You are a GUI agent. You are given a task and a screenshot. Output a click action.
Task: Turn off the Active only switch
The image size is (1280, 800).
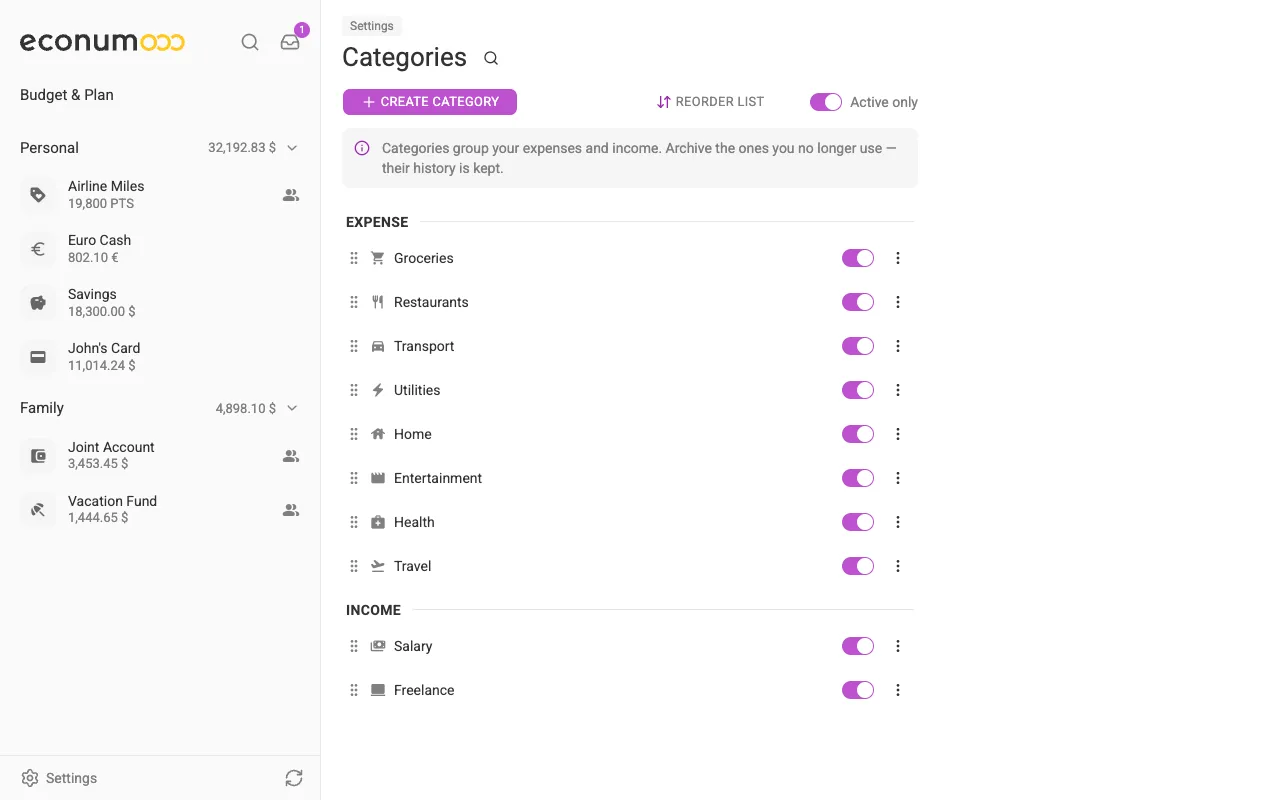click(826, 102)
